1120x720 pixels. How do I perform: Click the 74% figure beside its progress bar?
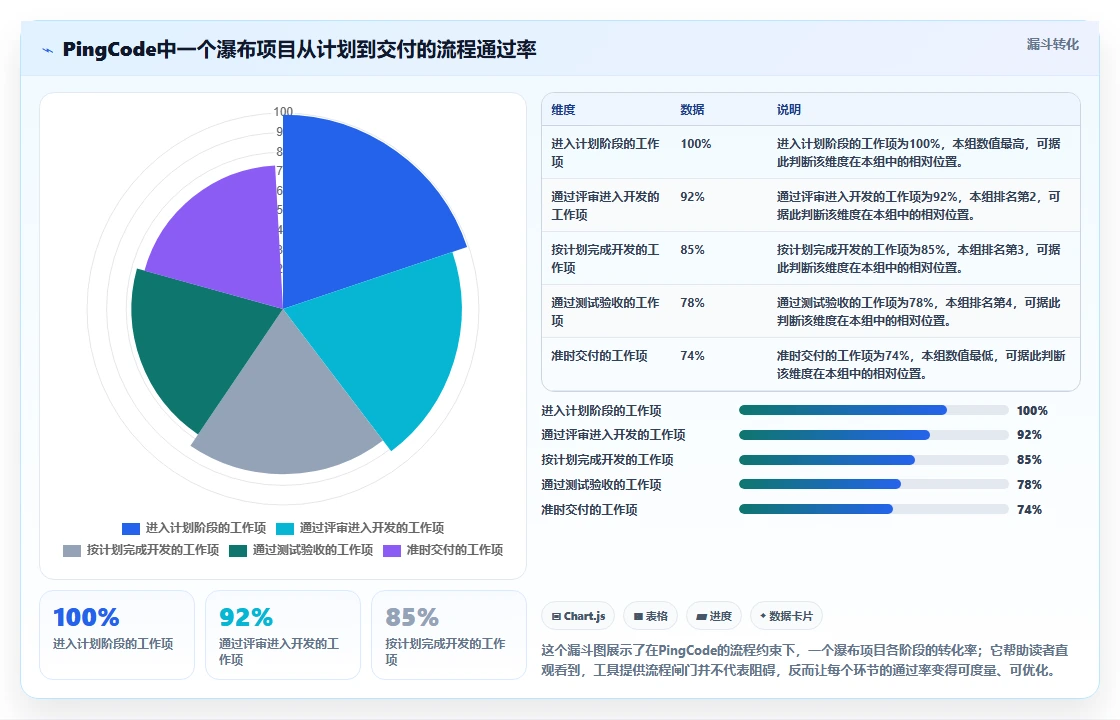(1029, 510)
